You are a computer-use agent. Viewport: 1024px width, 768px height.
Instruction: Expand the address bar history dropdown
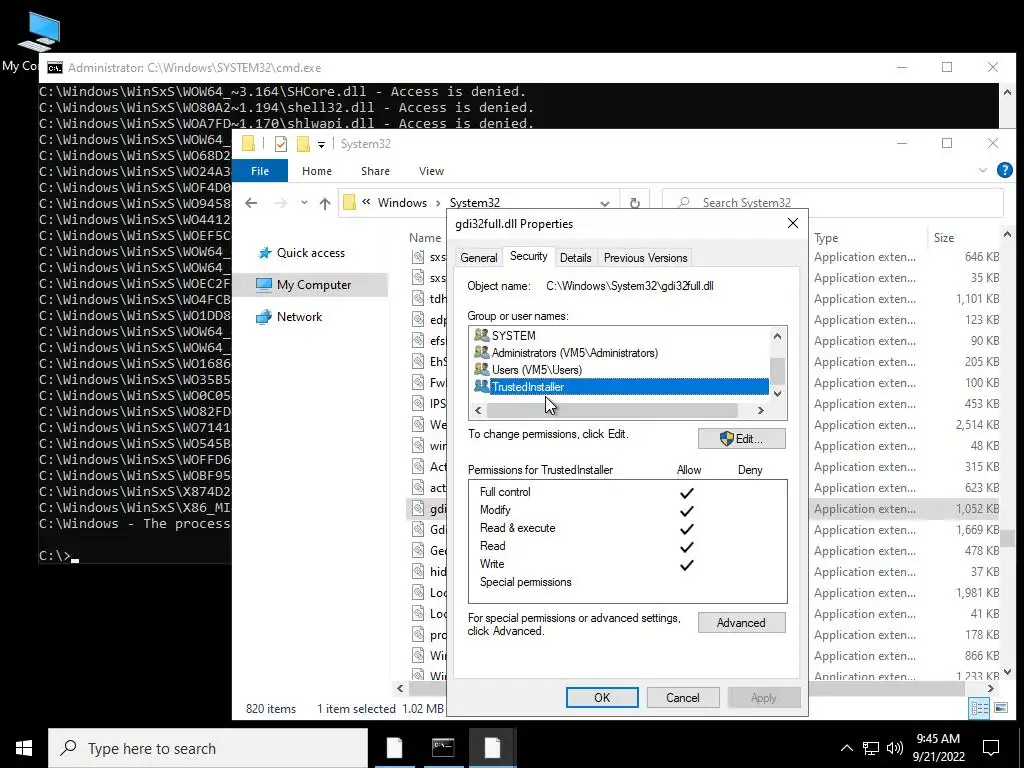[x=605, y=203]
